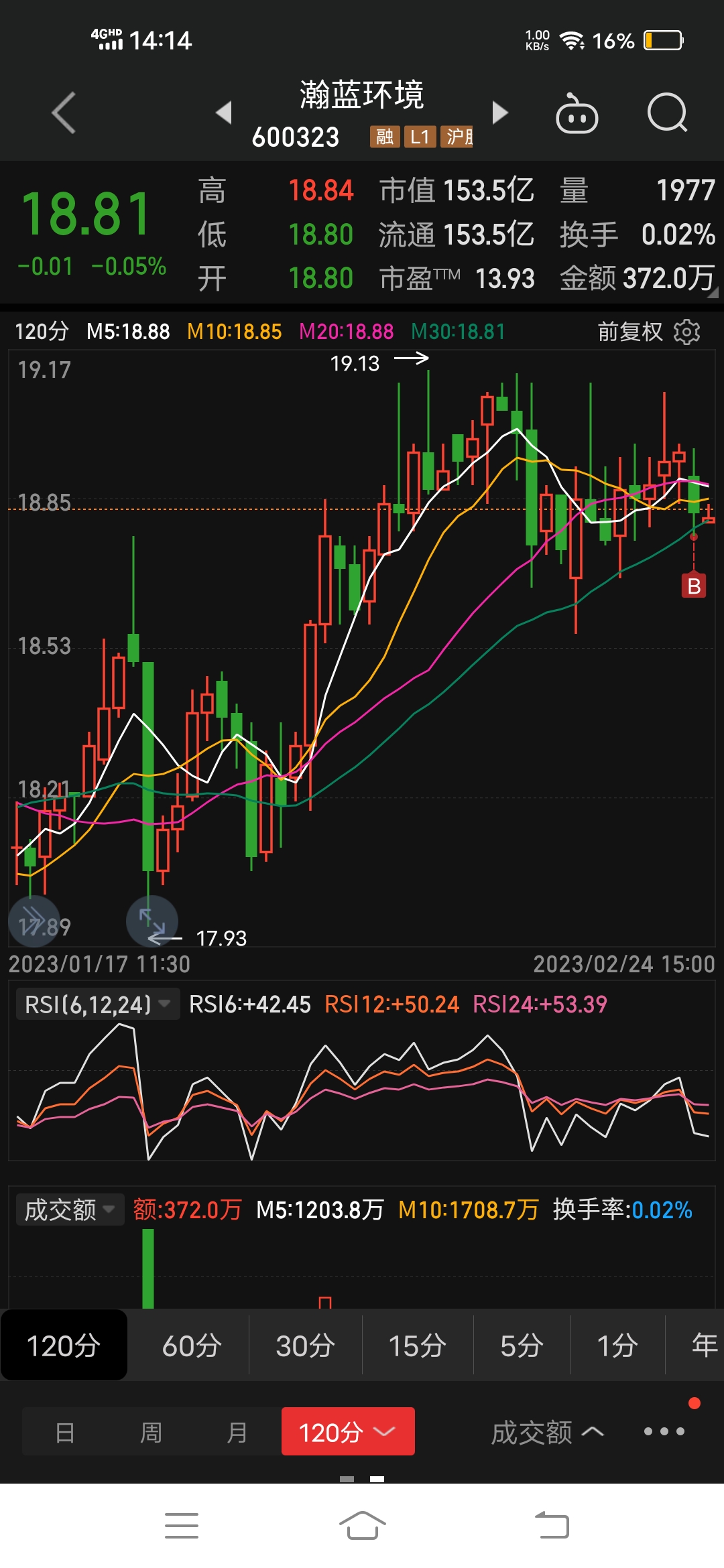Image resolution: width=724 pixels, height=1568 pixels.
Task: Open more options three dots
Action: coord(664,1432)
